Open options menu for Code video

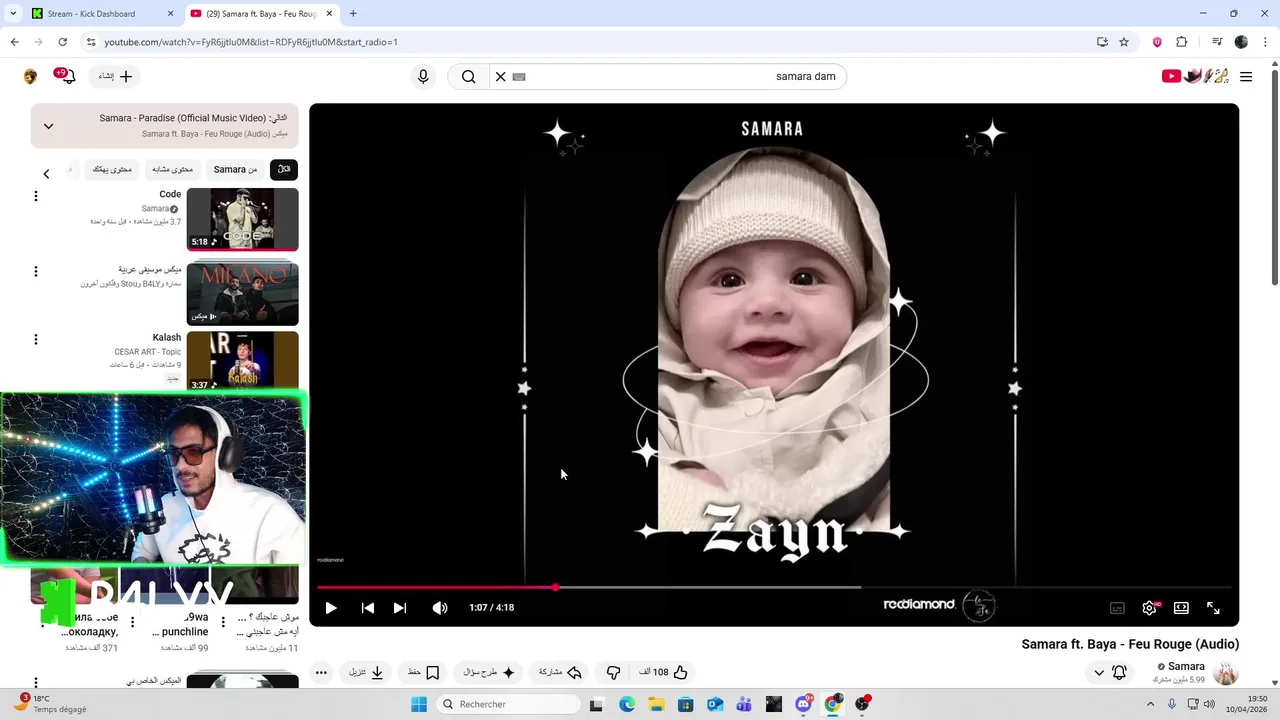point(36,196)
